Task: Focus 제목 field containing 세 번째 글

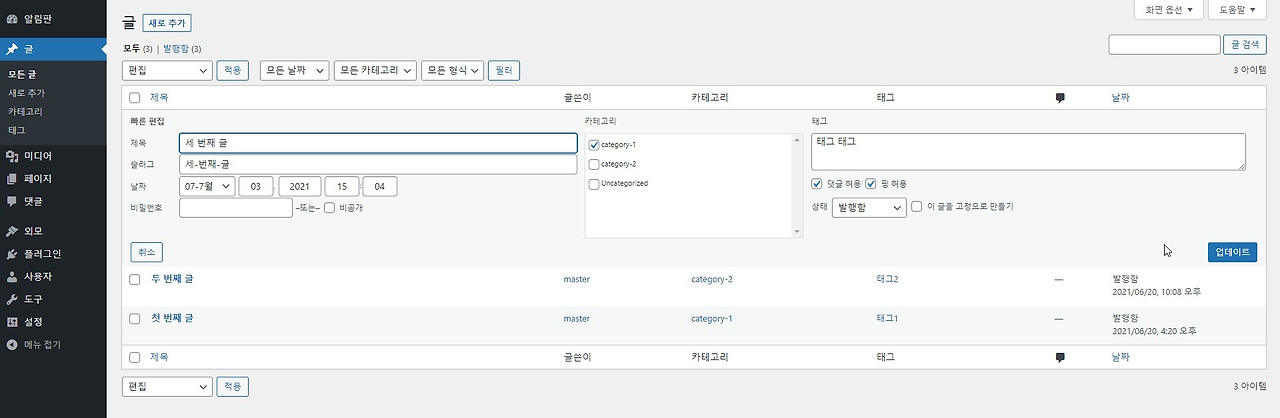Action: tap(378, 143)
